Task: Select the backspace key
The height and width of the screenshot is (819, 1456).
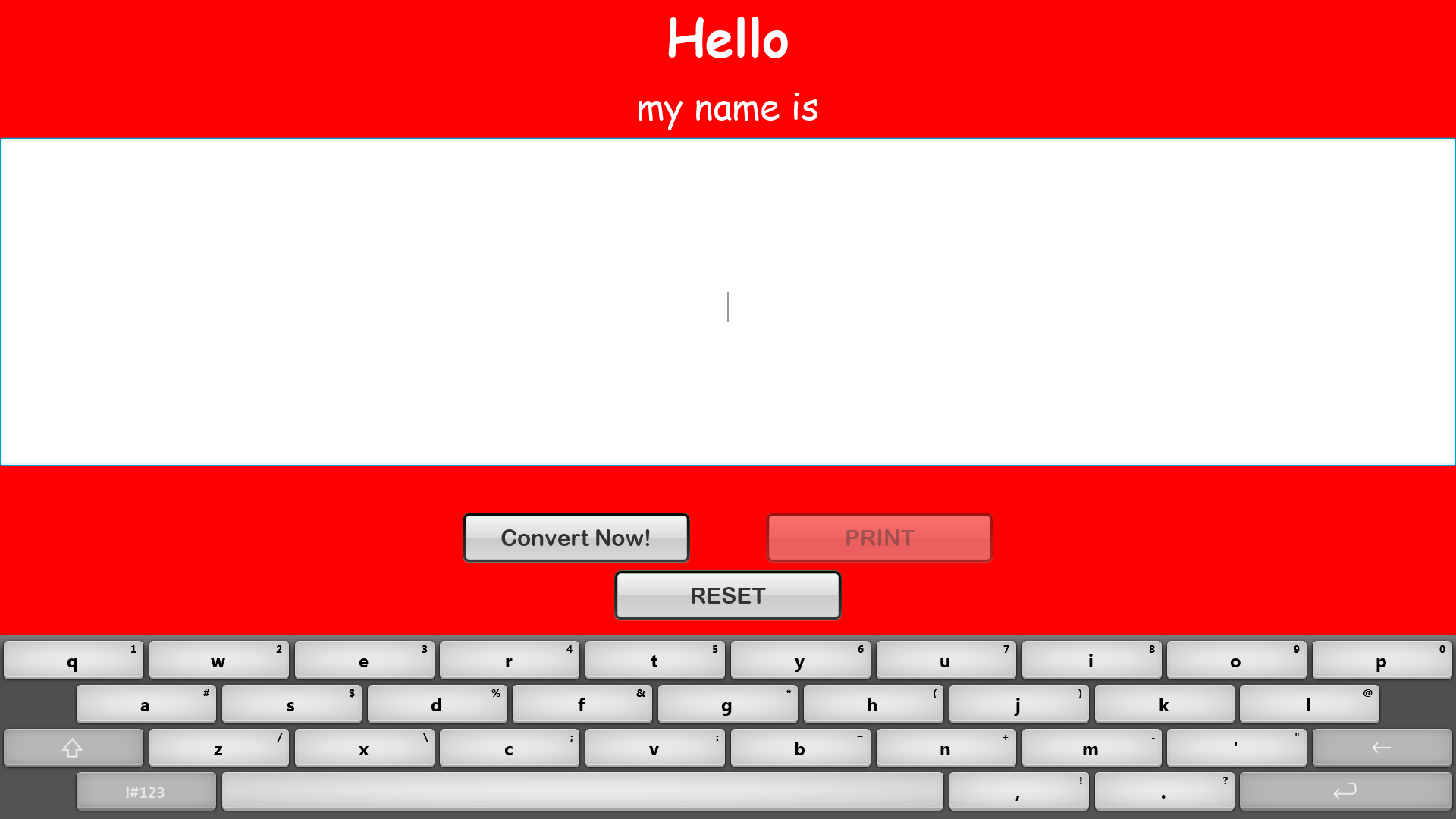Action: (x=1382, y=748)
